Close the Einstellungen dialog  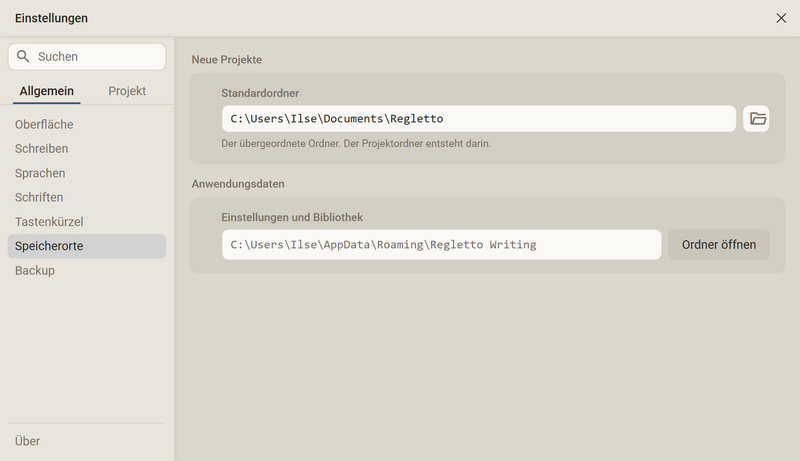click(781, 18)
